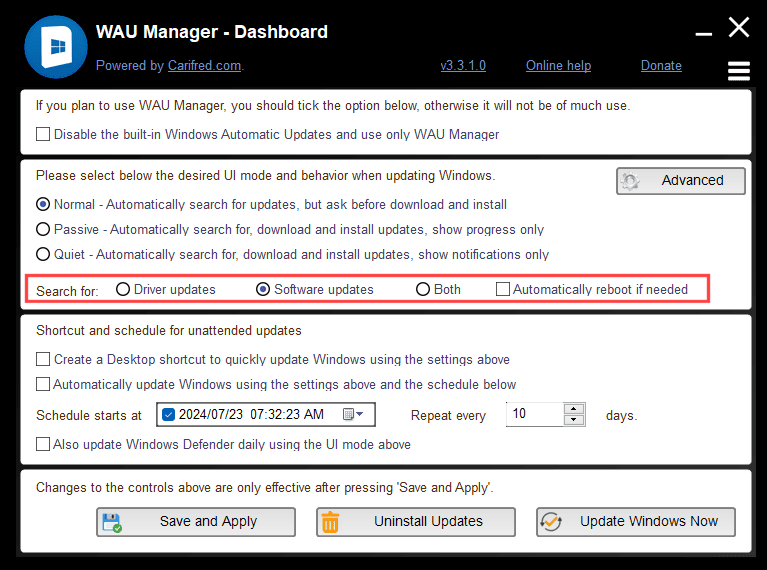Viewport: 767px width, 570px height.
Task: Click the 'Search for:' label
Action: click(67, 291)
